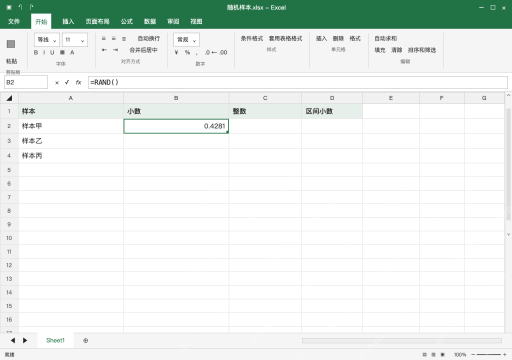512x360 pixels.
Task: Select row 3 header
Action: [x=9, y=141]
